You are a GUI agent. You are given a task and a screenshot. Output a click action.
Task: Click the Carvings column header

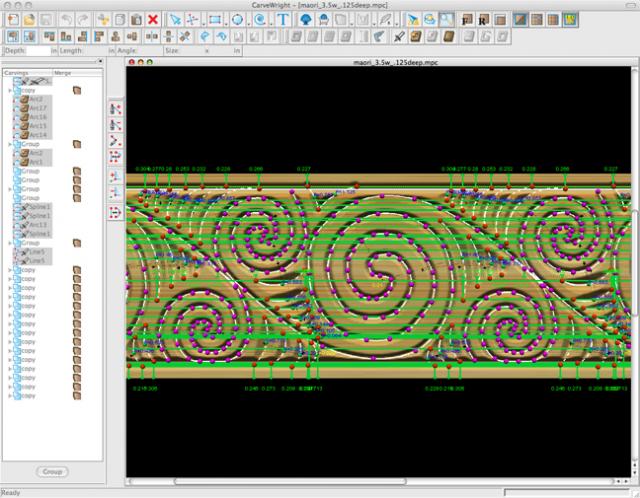coord(18,73)
